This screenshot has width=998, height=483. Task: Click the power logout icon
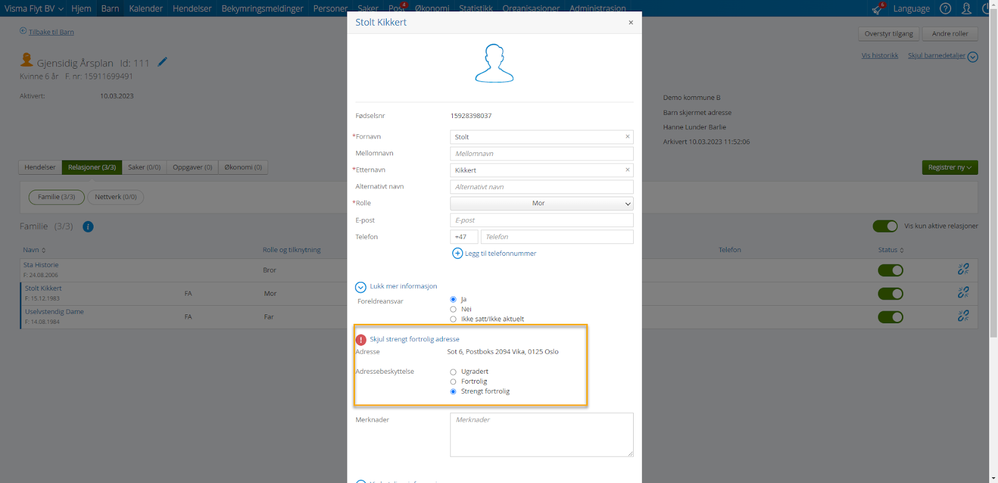987,8
